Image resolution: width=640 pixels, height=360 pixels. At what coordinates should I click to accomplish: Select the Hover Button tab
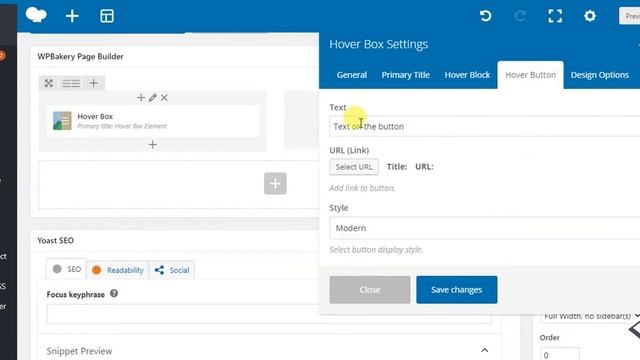(x=530, y=75)
